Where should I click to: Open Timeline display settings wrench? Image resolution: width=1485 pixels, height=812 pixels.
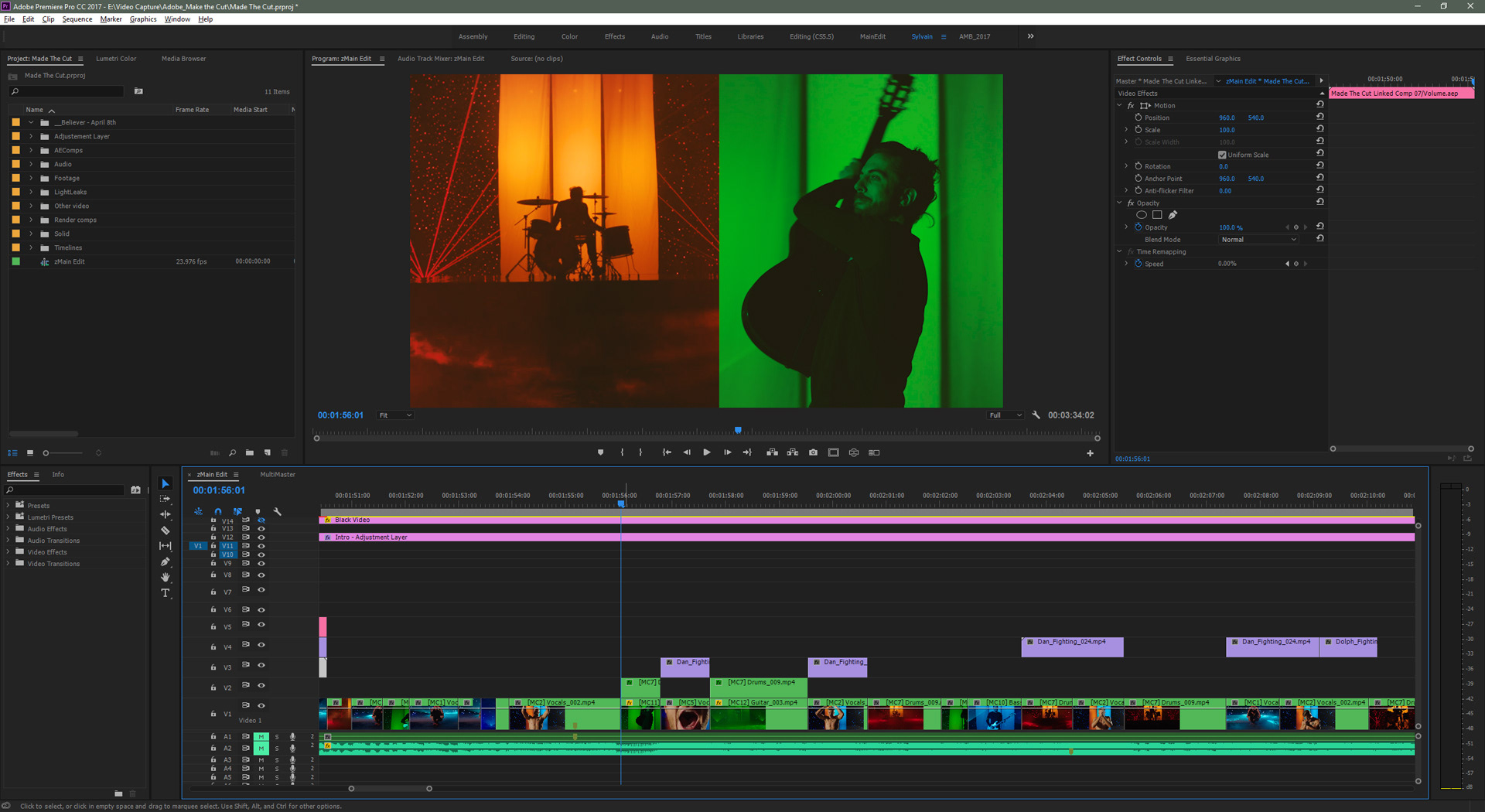click(x=277, y=512)
